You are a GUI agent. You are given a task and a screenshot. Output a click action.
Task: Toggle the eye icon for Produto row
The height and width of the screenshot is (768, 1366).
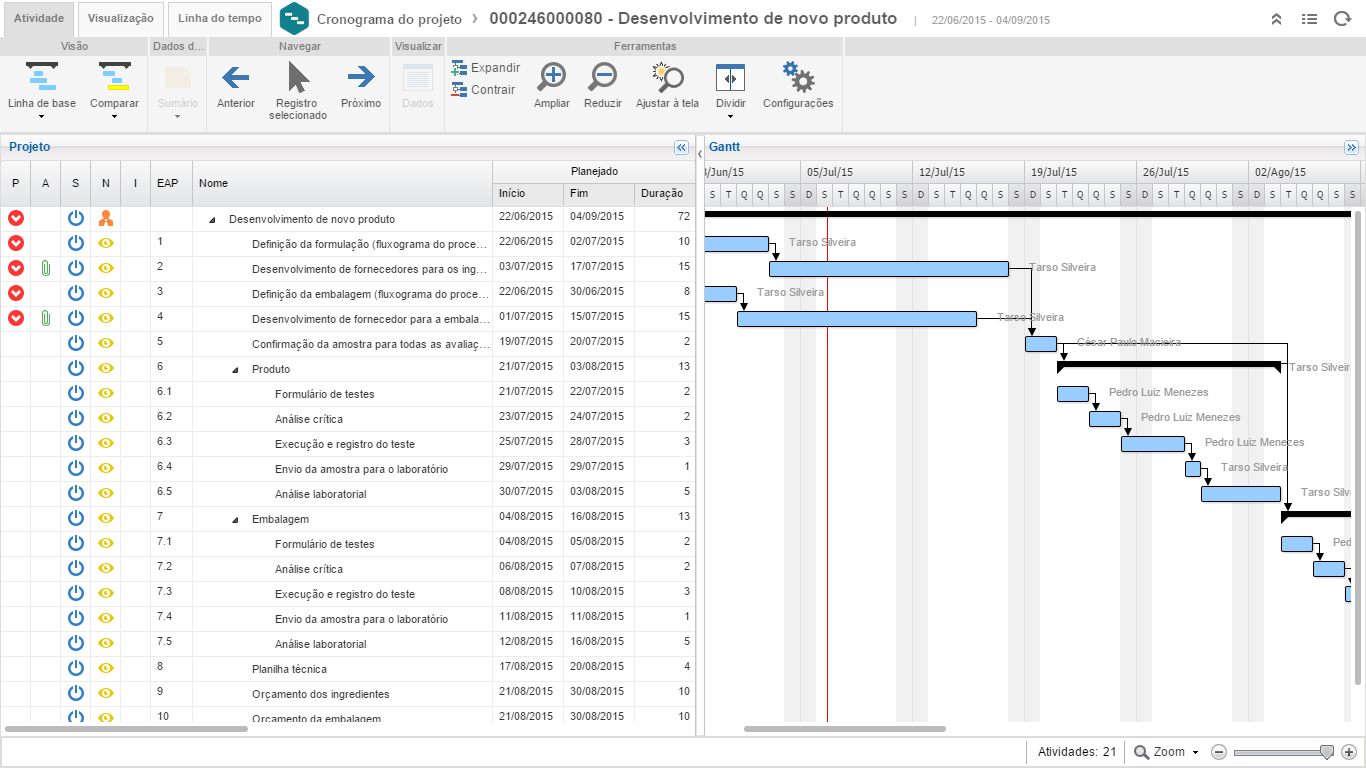pos(106,368)
